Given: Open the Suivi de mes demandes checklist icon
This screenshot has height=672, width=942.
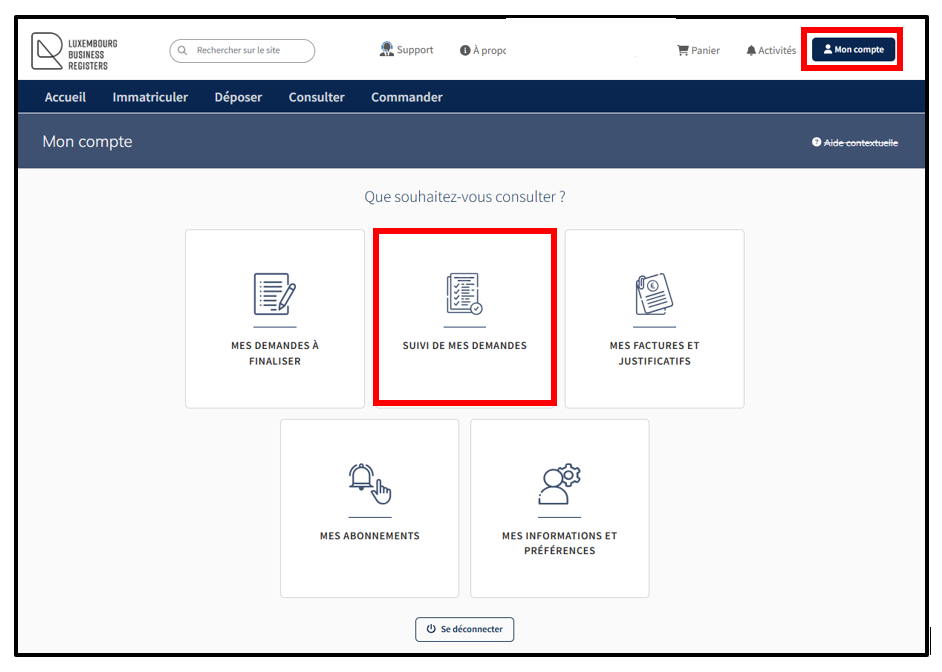Looking at the screenshot, I should click(x=464, y=294).
